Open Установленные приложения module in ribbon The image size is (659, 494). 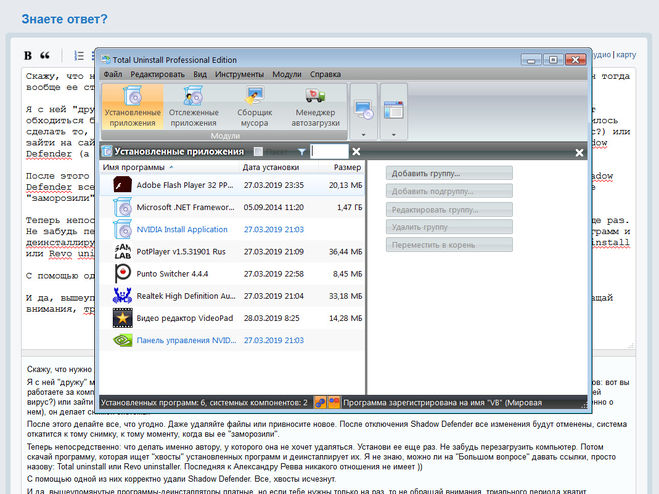(132, 106)
